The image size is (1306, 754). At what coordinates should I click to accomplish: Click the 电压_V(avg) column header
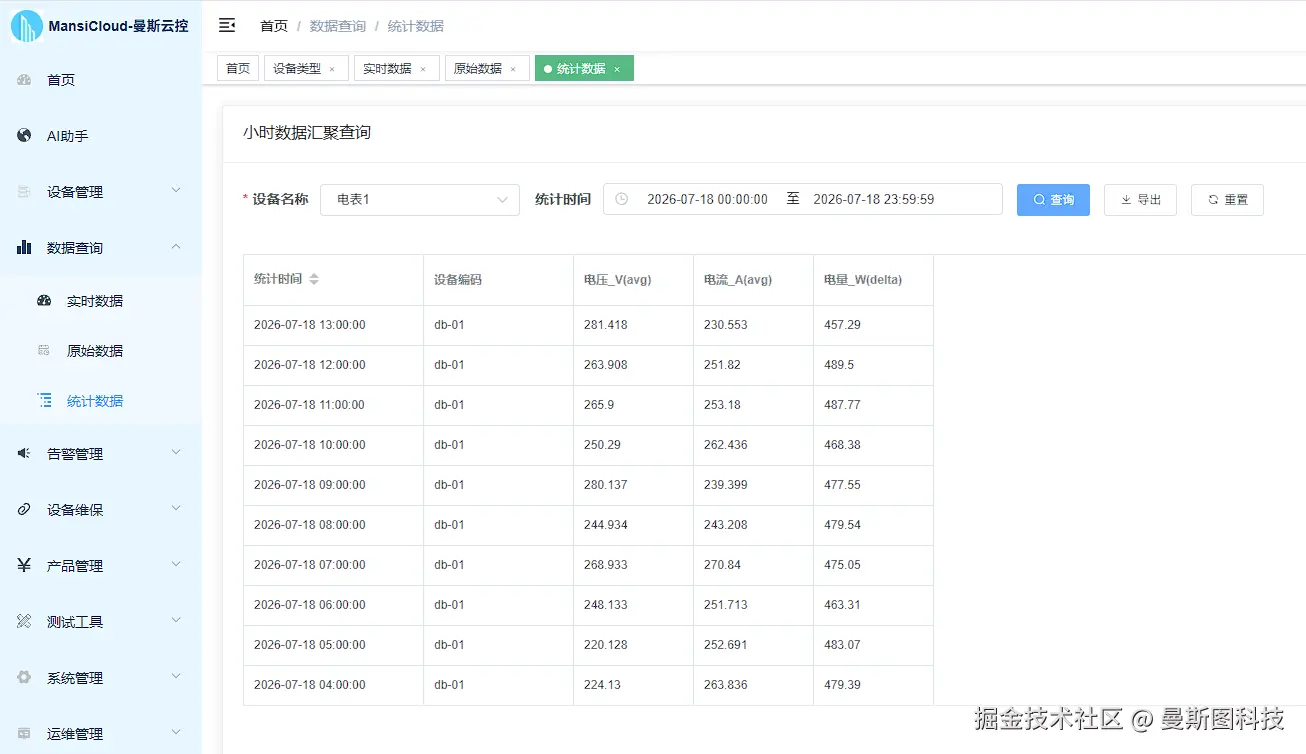pyautogui.click(x=633, y=280)
